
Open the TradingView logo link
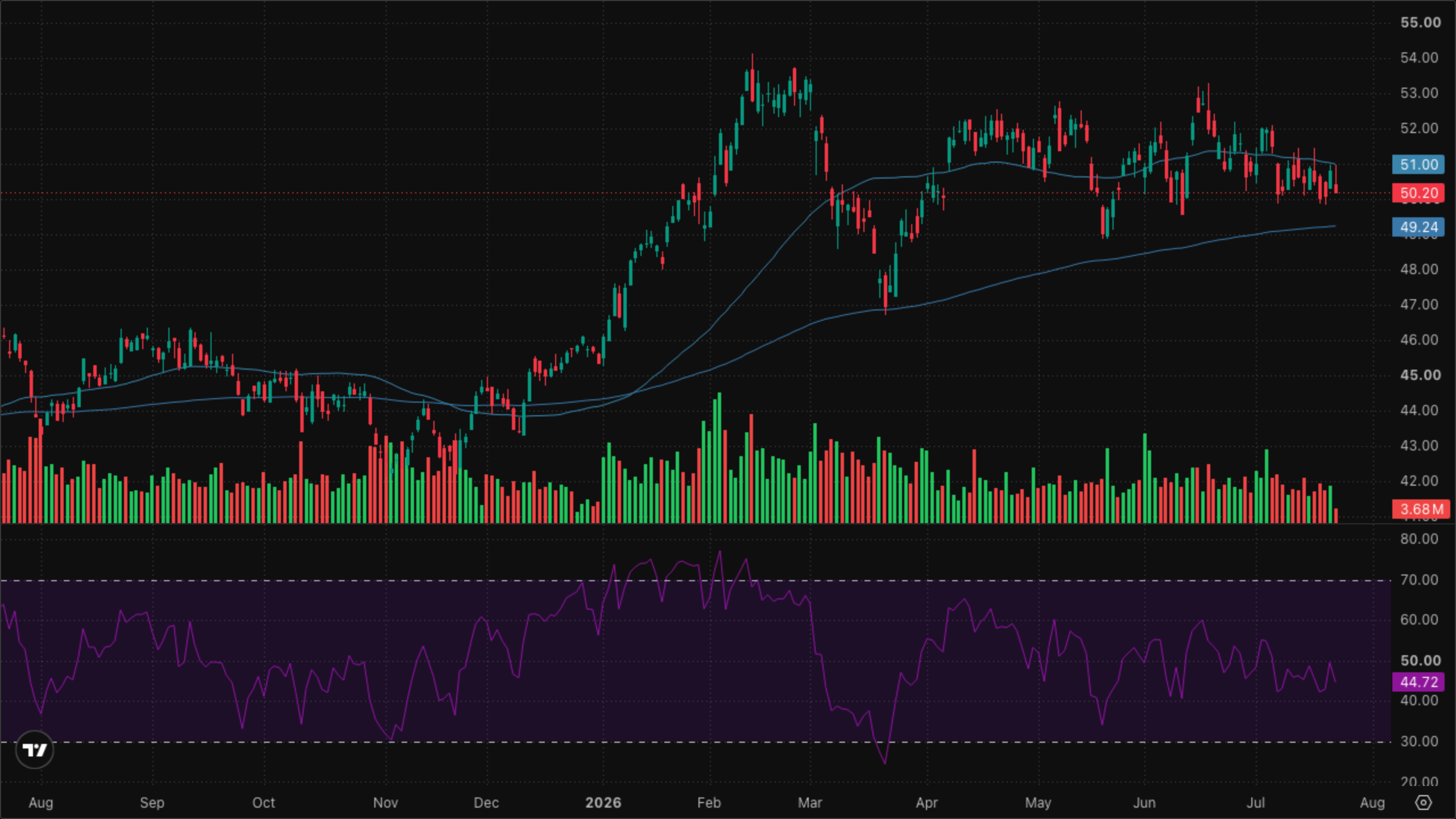[x=35, y=750]
